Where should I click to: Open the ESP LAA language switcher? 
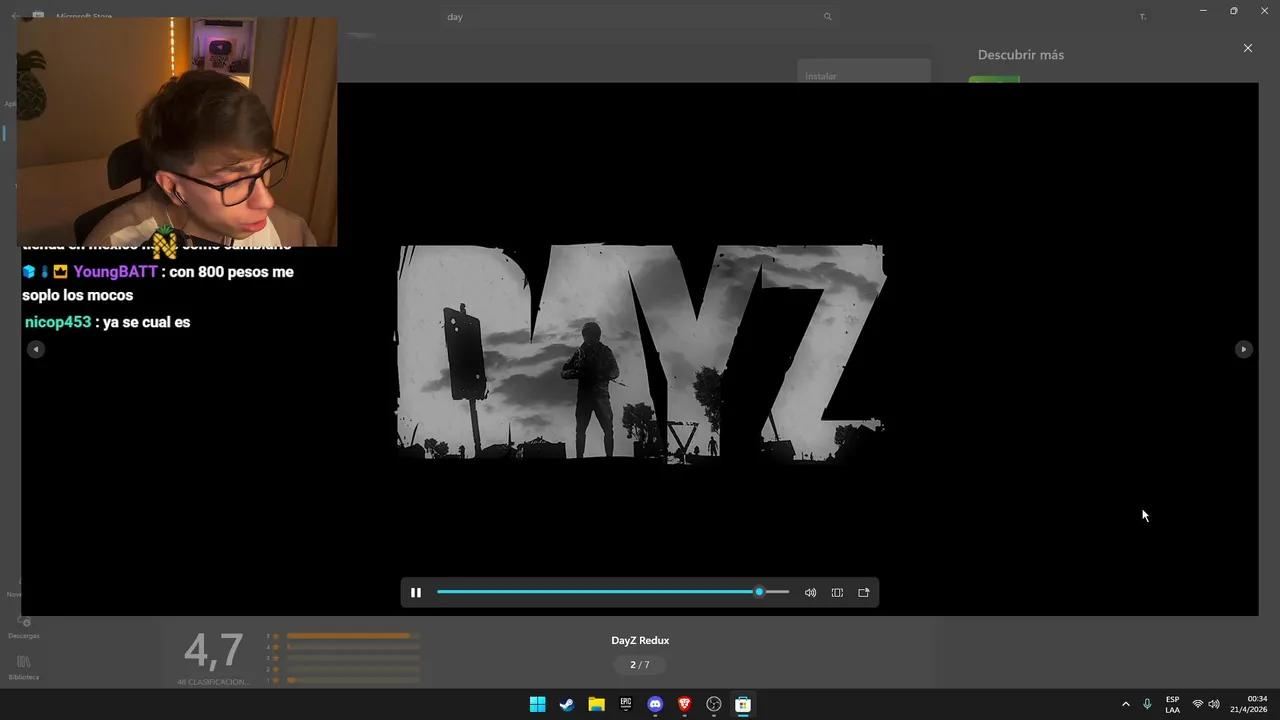pos(1172,704)
